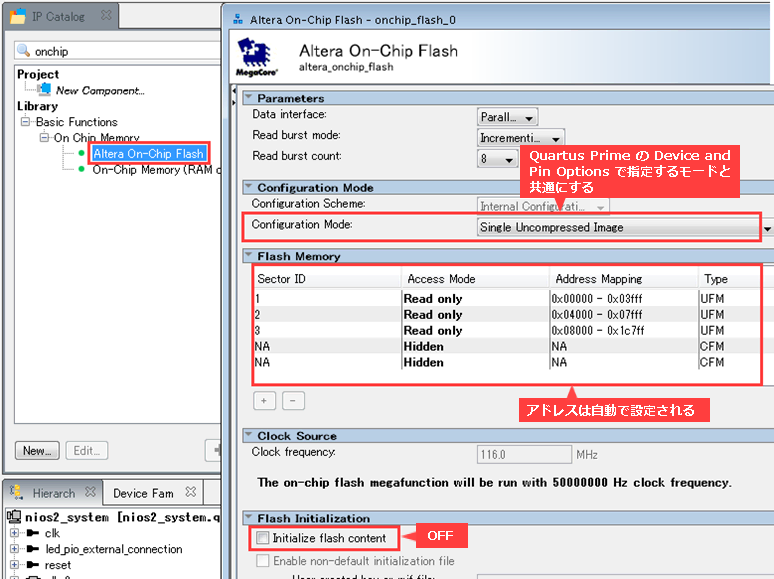Screen dimensions: 774x579
Task: Click the Hierarchy tab icon
Action: pyautogui.click(x=17, y=492)
